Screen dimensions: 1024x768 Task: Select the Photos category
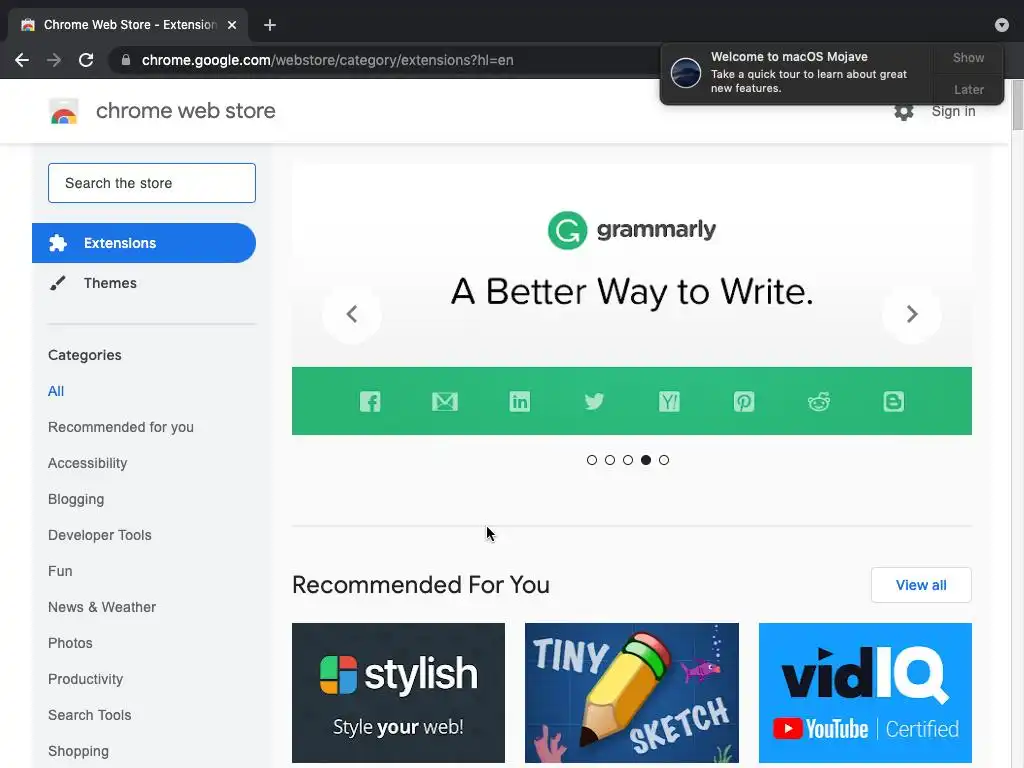pos(71,643)
